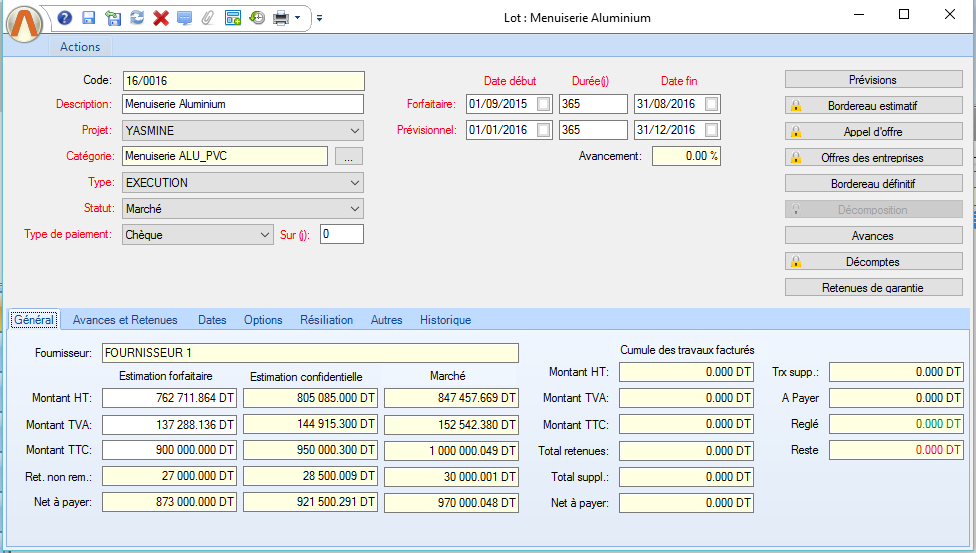Open the Type de paiement dropdown

(x=264, y=234)
